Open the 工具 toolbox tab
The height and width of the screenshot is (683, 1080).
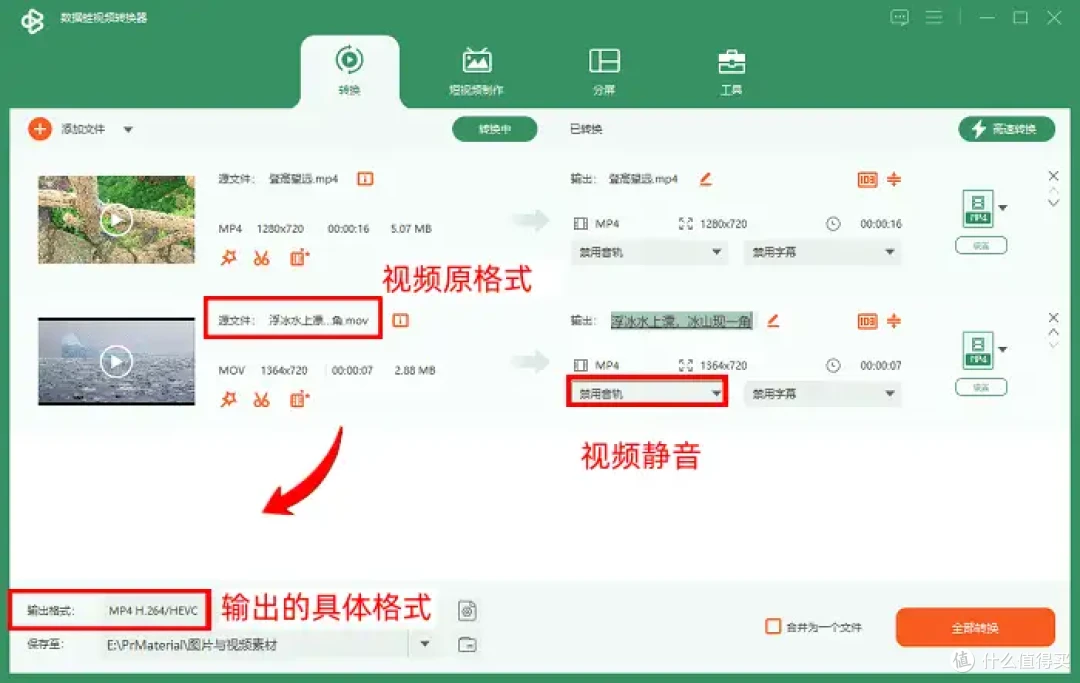[731, 71]
